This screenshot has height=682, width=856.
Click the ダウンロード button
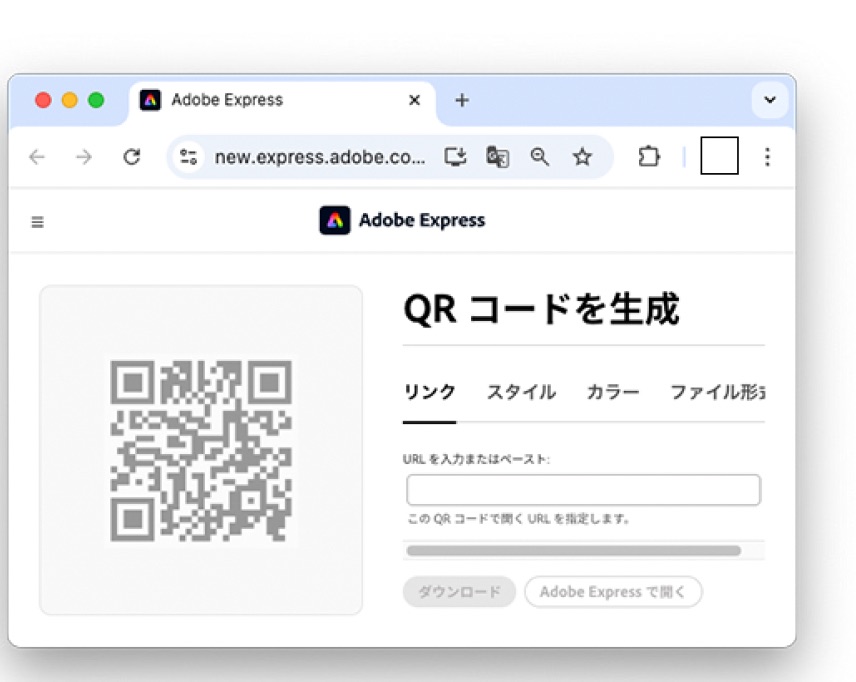tap(459, 592)
